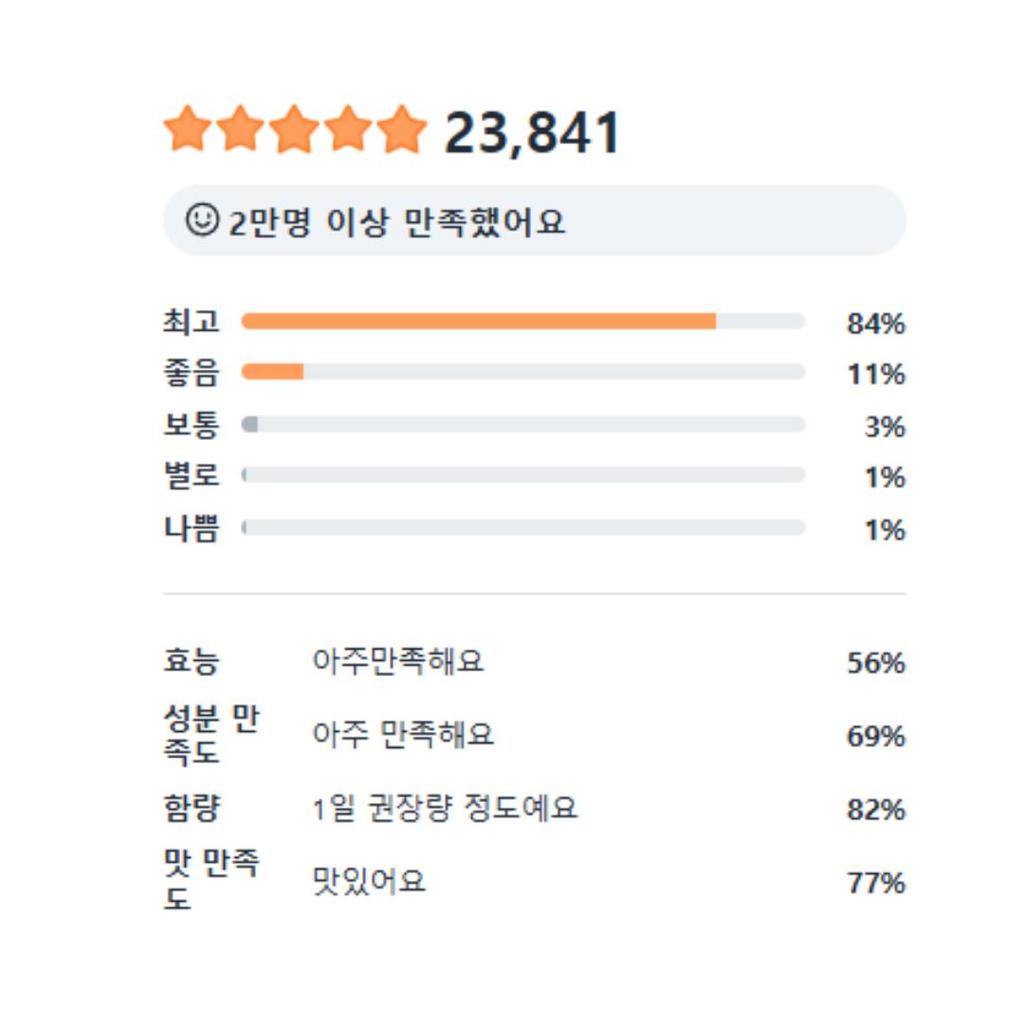Click the 23,841 review count

point(532,133)
